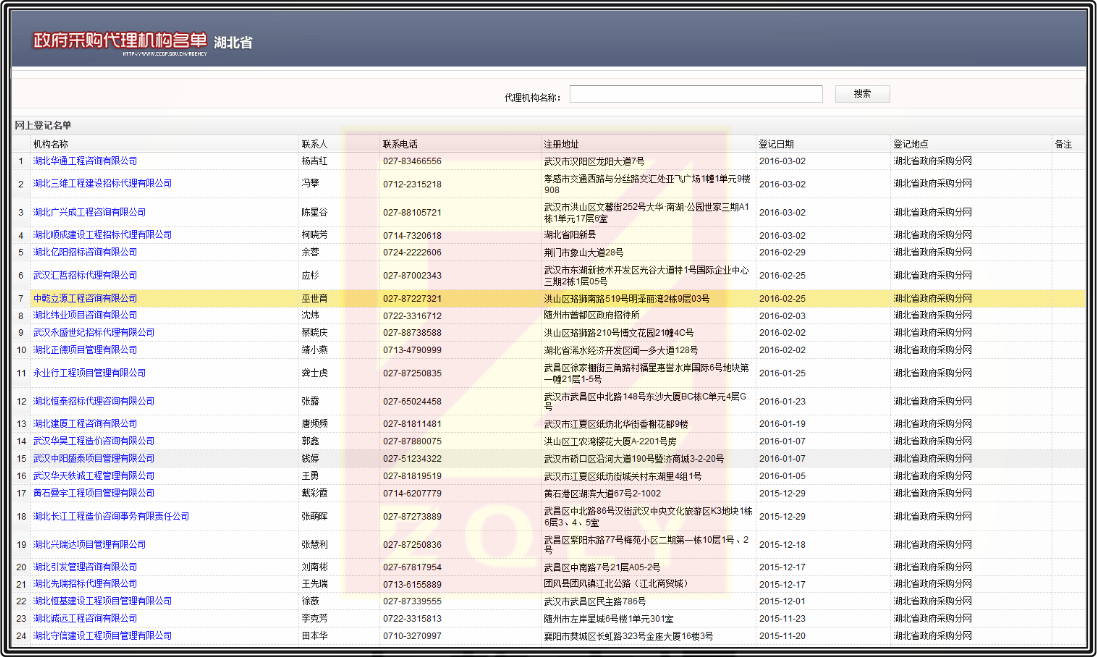Select 武汉汇哲招标代理有限公司 in row 6
This screenshot has width=1097, height=657.
pyautogui.click(x=85, y=275)
